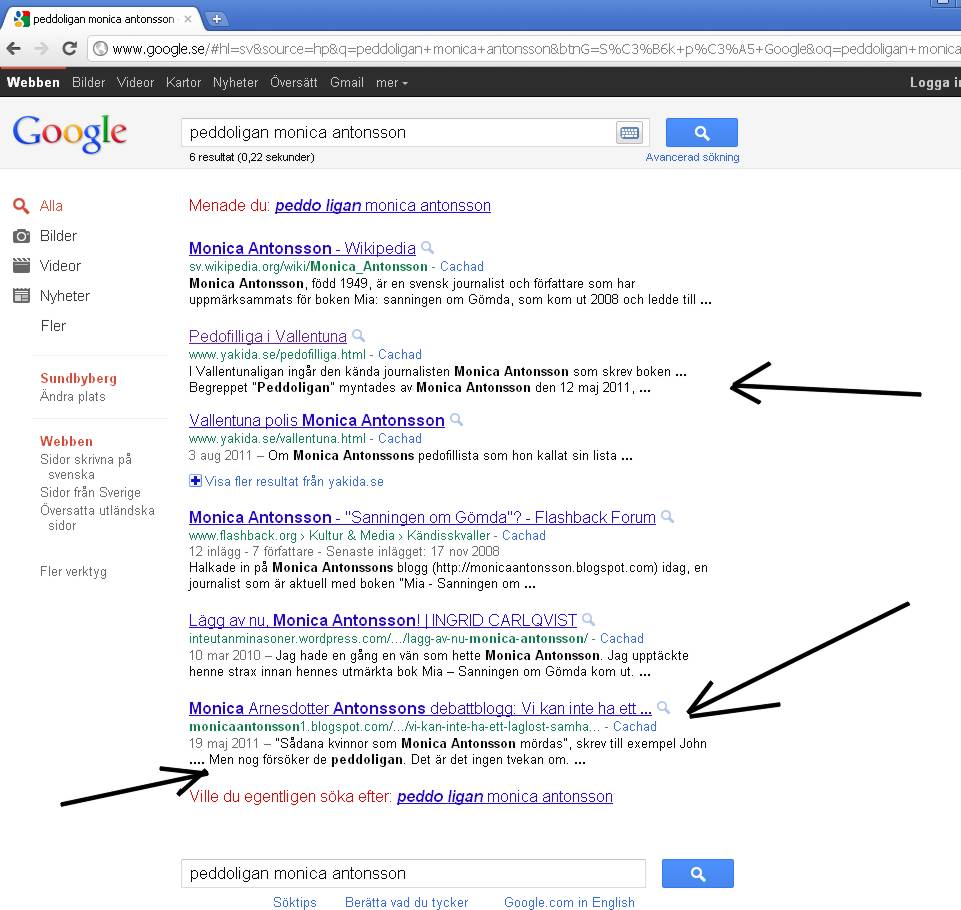Open Cachad link for yakida.se/vallentuna.html

pyautogui.click(x=400, y=438)
